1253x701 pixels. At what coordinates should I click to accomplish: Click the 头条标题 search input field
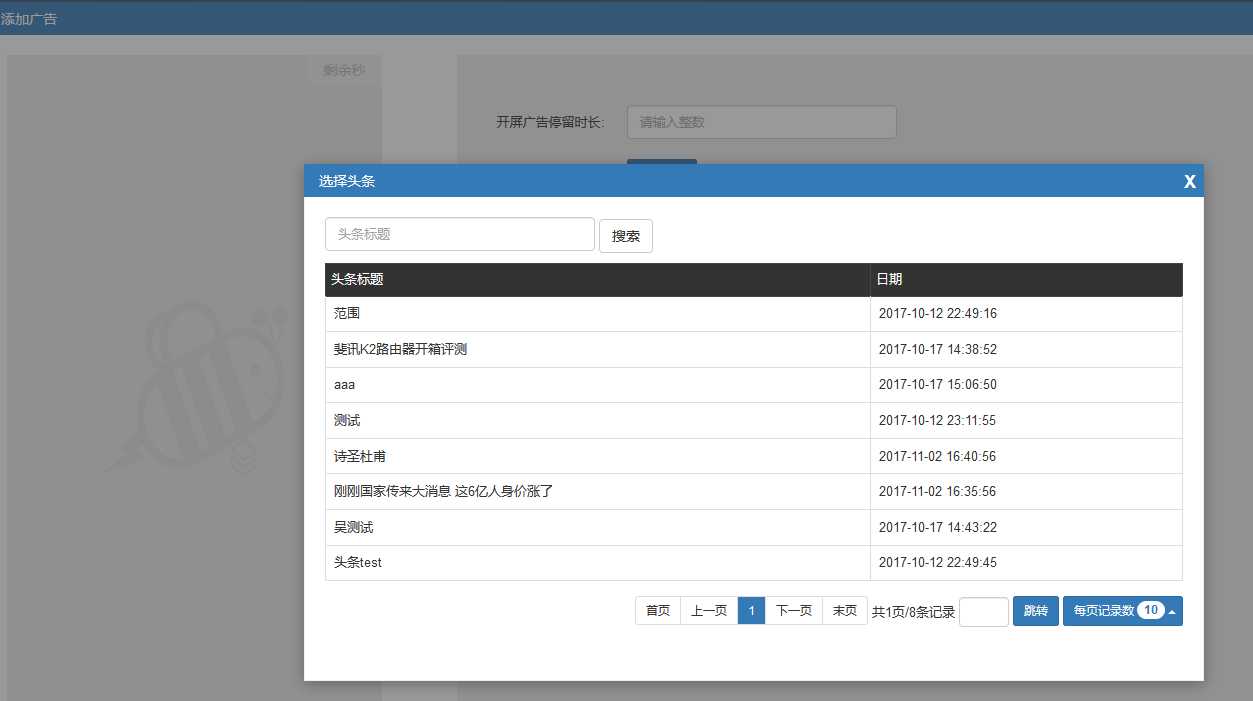[460, 234]
